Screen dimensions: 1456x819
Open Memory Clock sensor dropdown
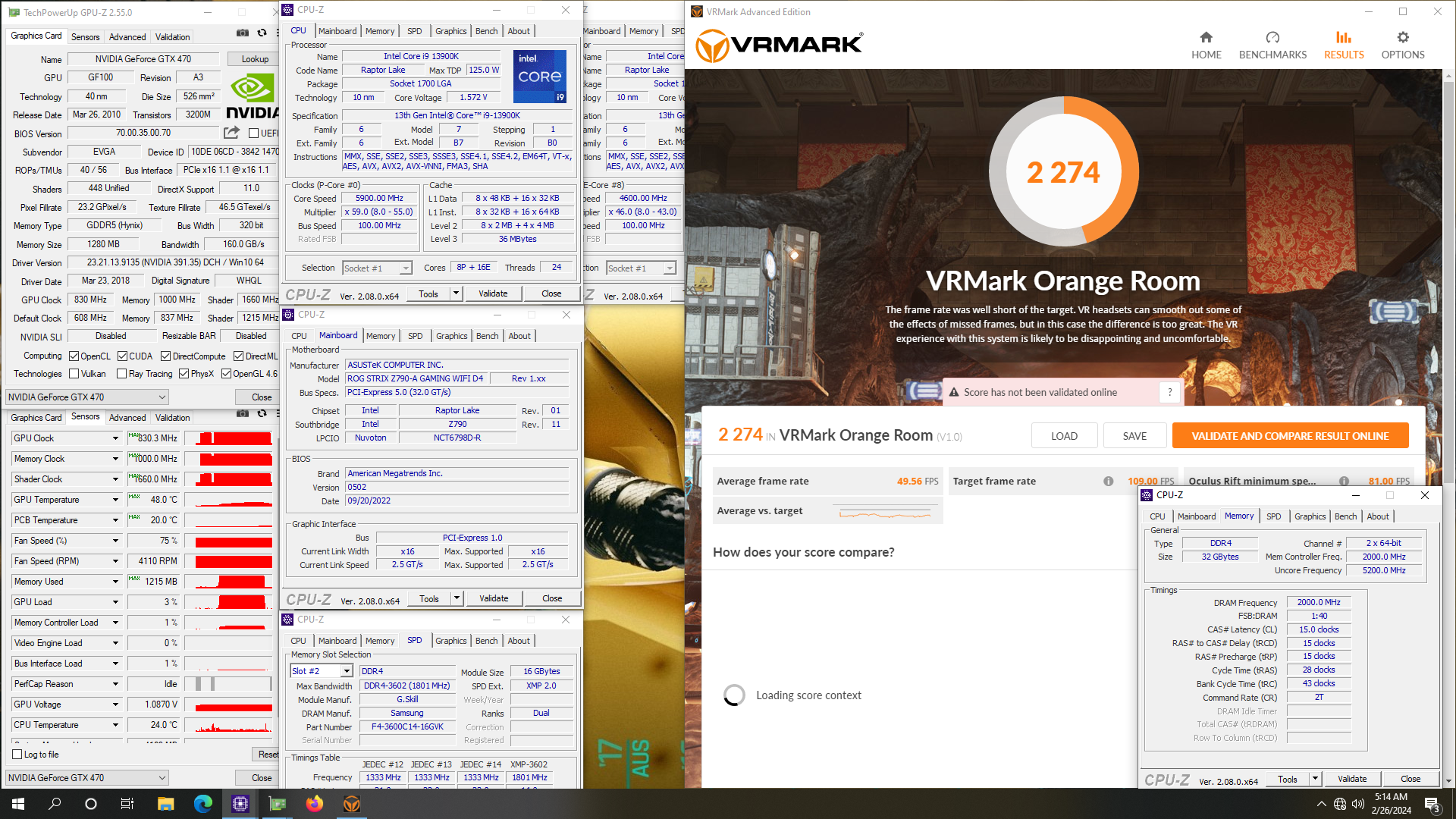[x=115, y=459]
